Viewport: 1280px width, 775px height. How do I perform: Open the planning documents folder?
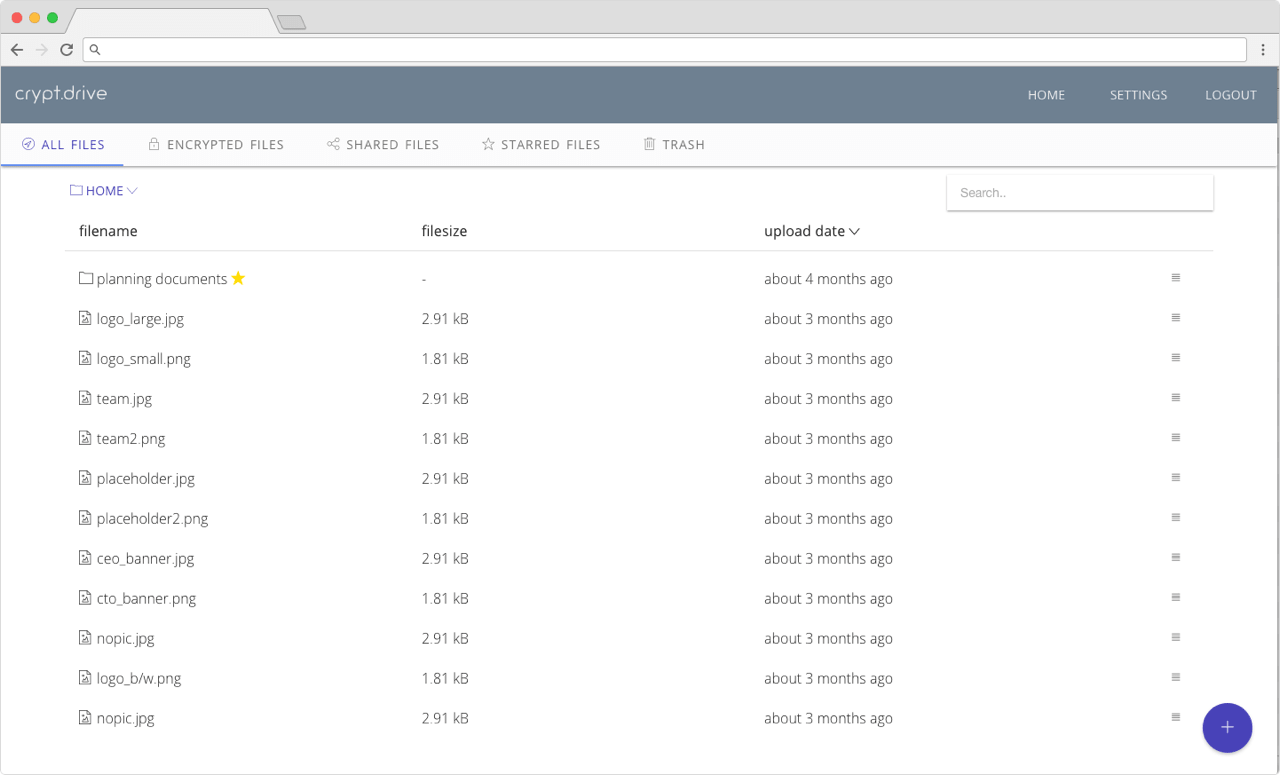162,279
